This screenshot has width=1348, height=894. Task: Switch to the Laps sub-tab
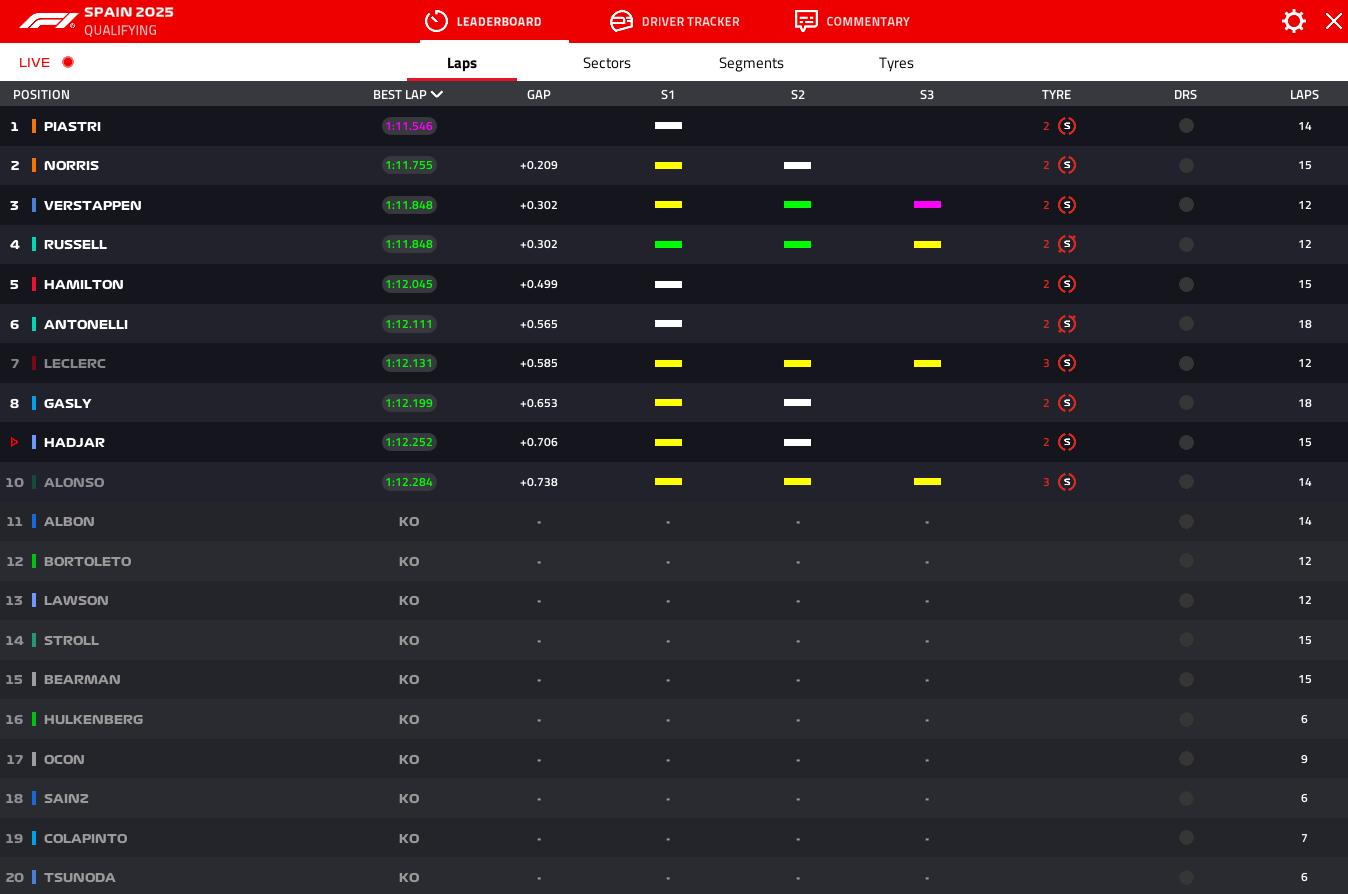pyautogui.click(x=462, y=63)
